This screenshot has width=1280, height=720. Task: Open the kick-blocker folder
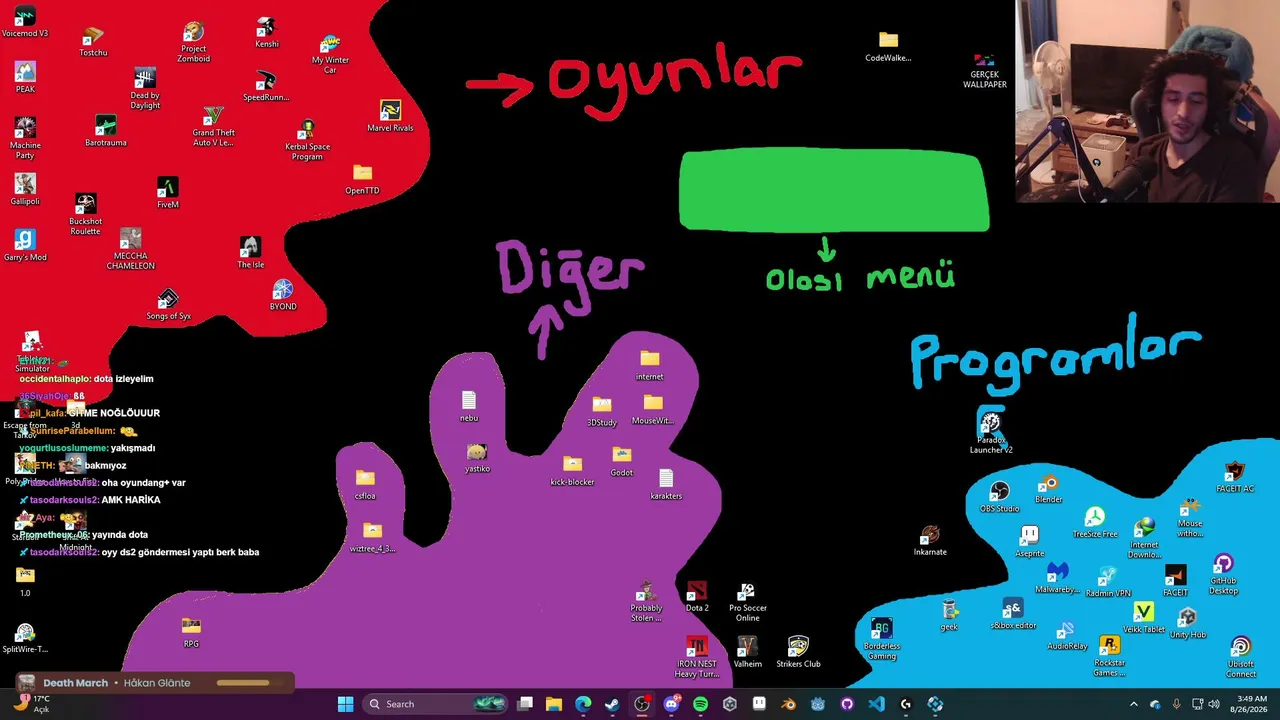click(x=572, y=471)
